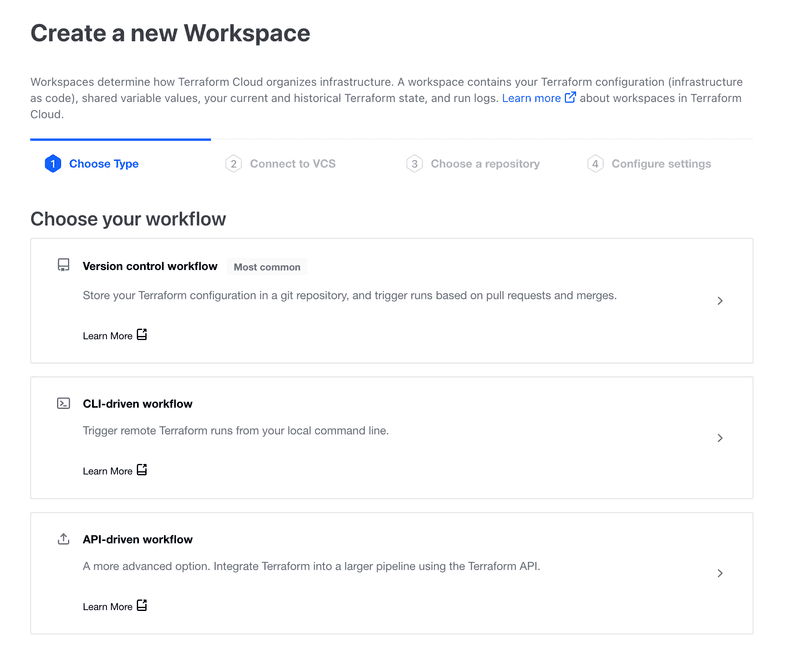Click external link icon under API-driven workflow
This screenshot has width=800, height=672.
(142, 605)
